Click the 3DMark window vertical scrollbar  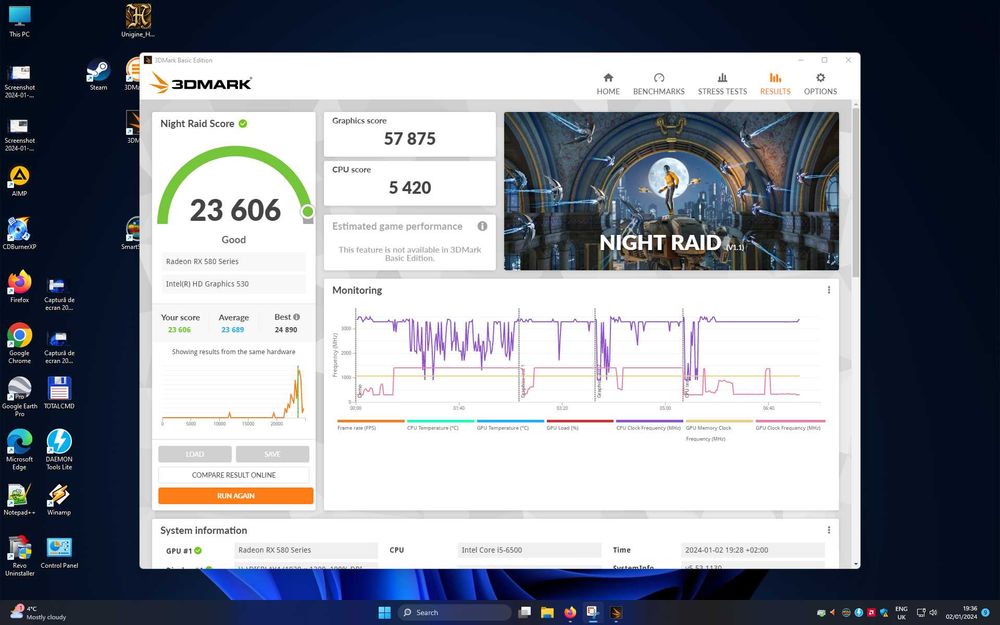pos(855,192)
